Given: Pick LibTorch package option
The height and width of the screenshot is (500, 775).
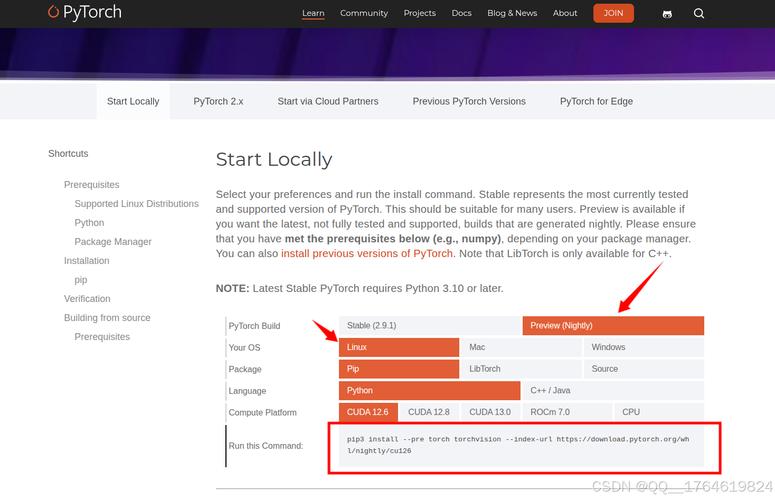Looking at the screenshot, I should pos(520,369).
